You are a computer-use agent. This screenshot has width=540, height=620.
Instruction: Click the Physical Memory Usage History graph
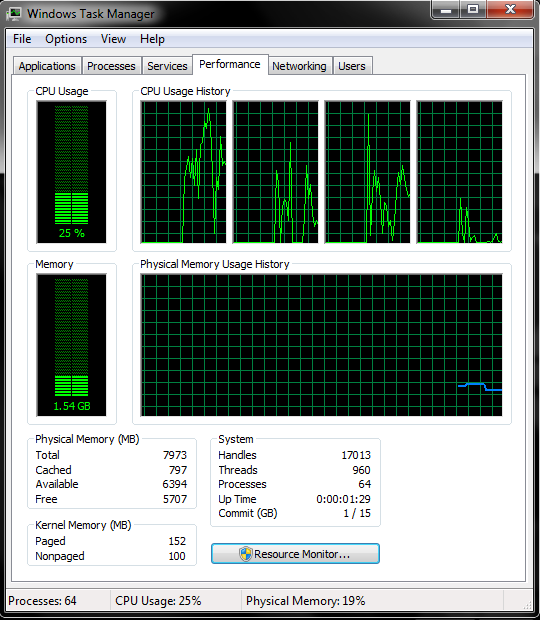click(x=321, y=345)
